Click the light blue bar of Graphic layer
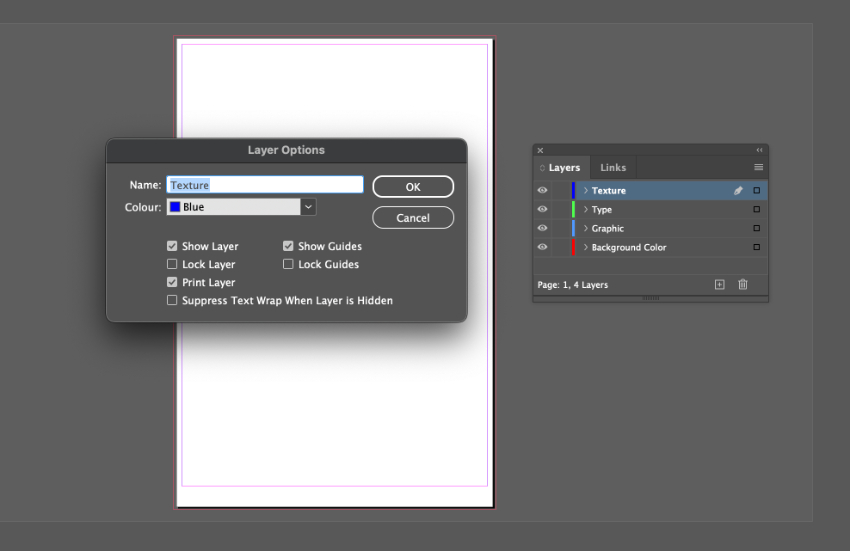The image size is (850, 551). coord(574,228)
